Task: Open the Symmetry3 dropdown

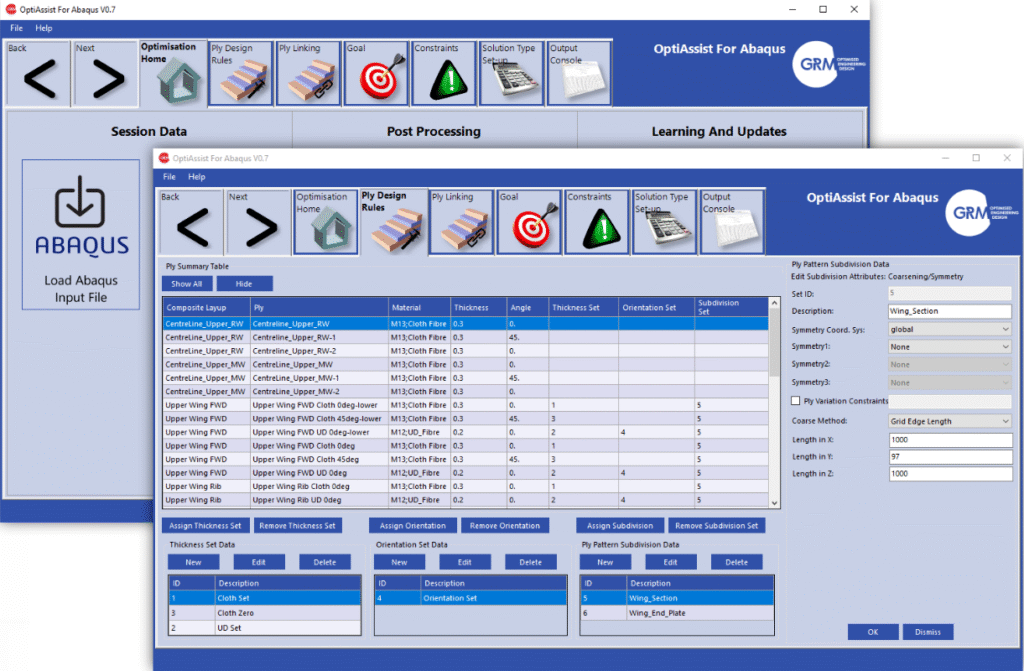Action: pos(950,383)
